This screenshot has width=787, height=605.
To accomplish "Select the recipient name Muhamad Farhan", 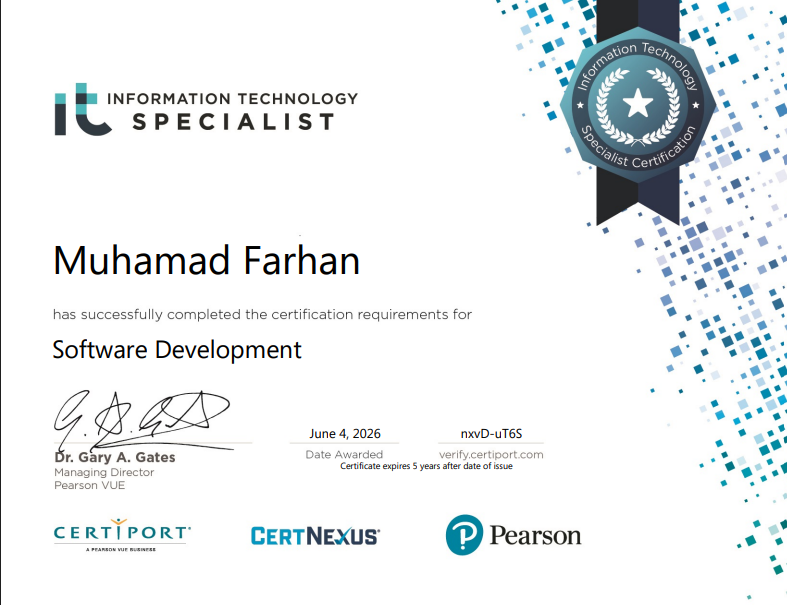I will (206, 261).
